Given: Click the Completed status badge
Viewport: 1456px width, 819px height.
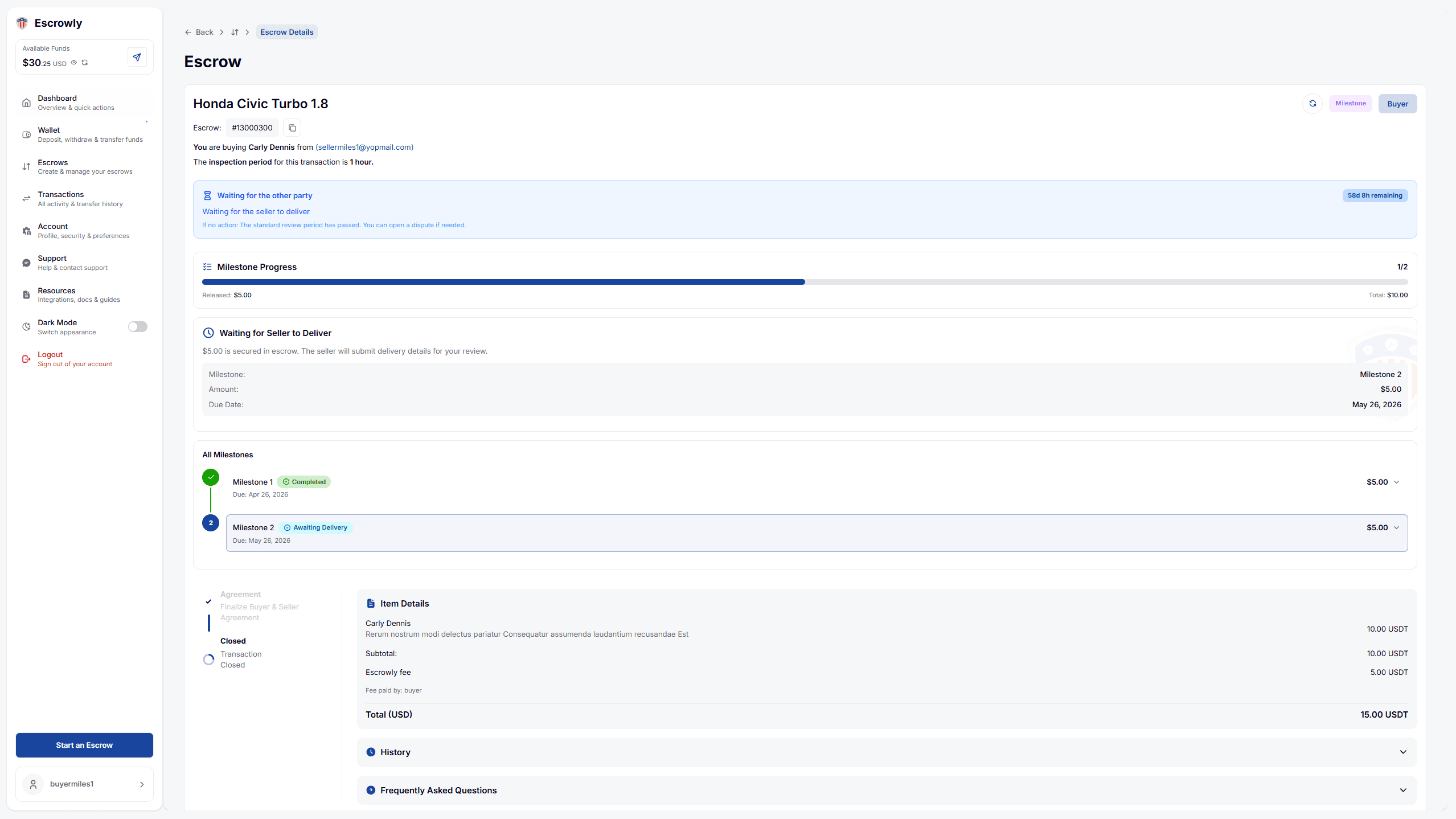Looking at the screenshot, I should (304, 482).
